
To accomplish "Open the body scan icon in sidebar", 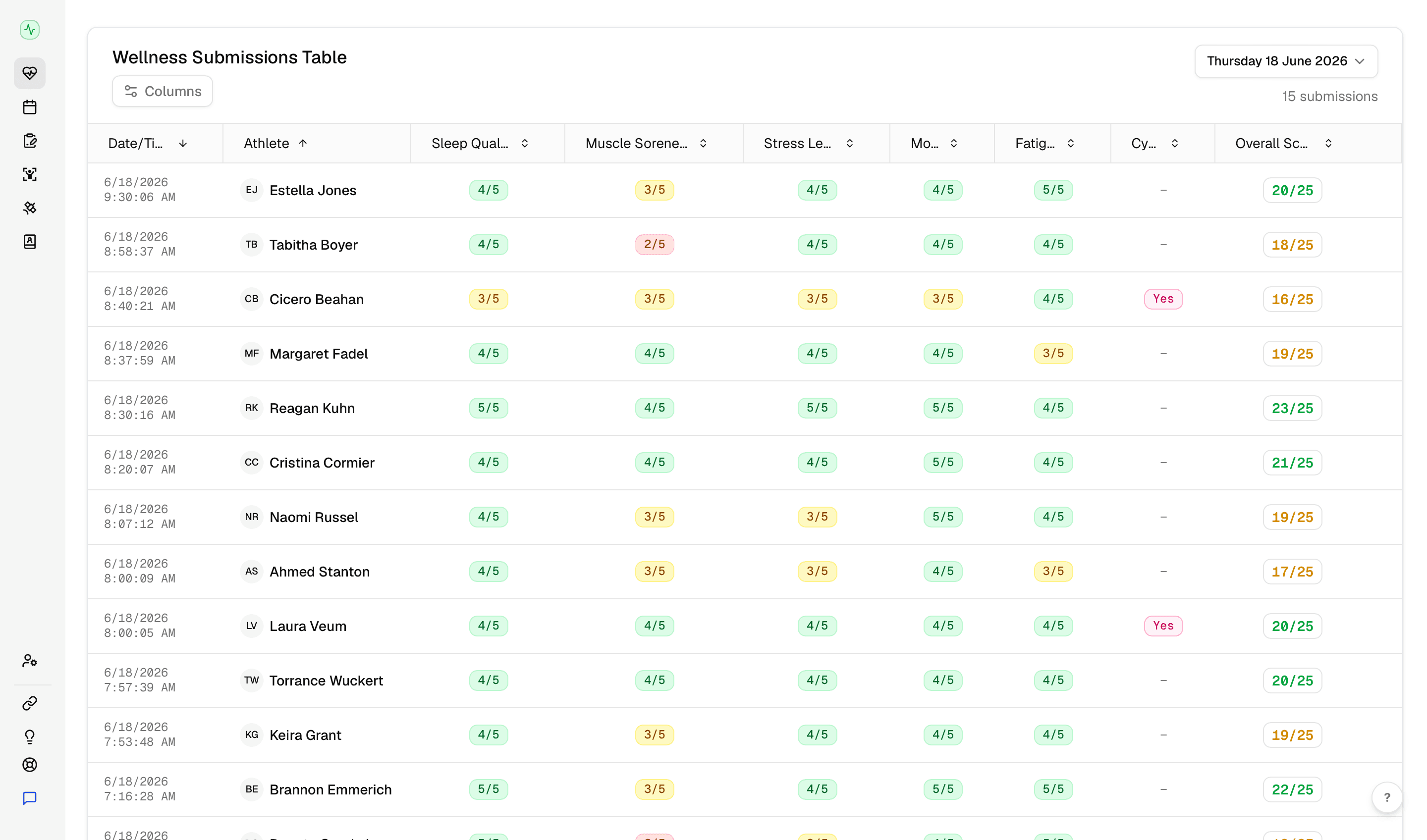I will (x=29, y=174).
